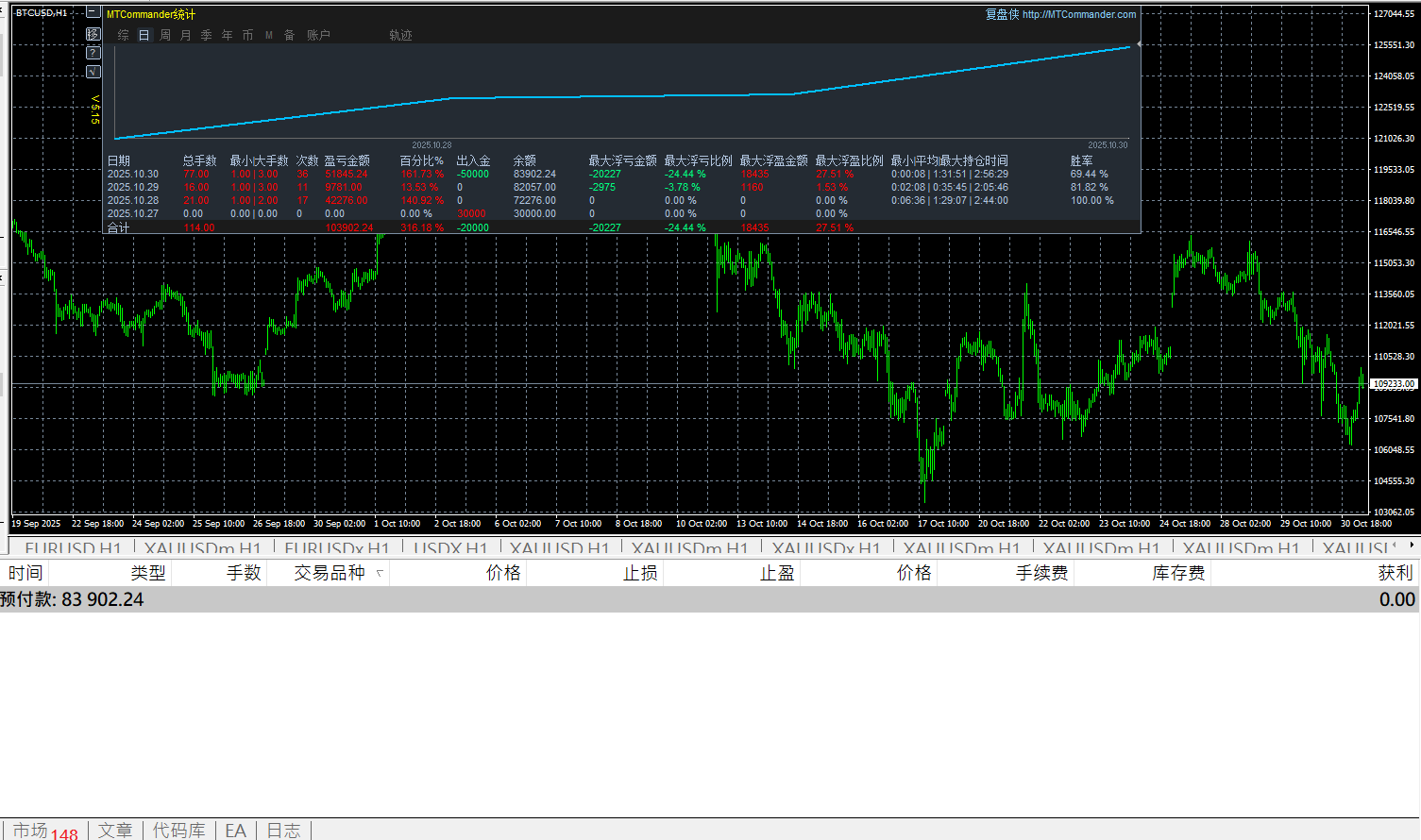Click the 出入金 column heading
The width and height of the screenshot is (1421, 840).
pos(474,160)
